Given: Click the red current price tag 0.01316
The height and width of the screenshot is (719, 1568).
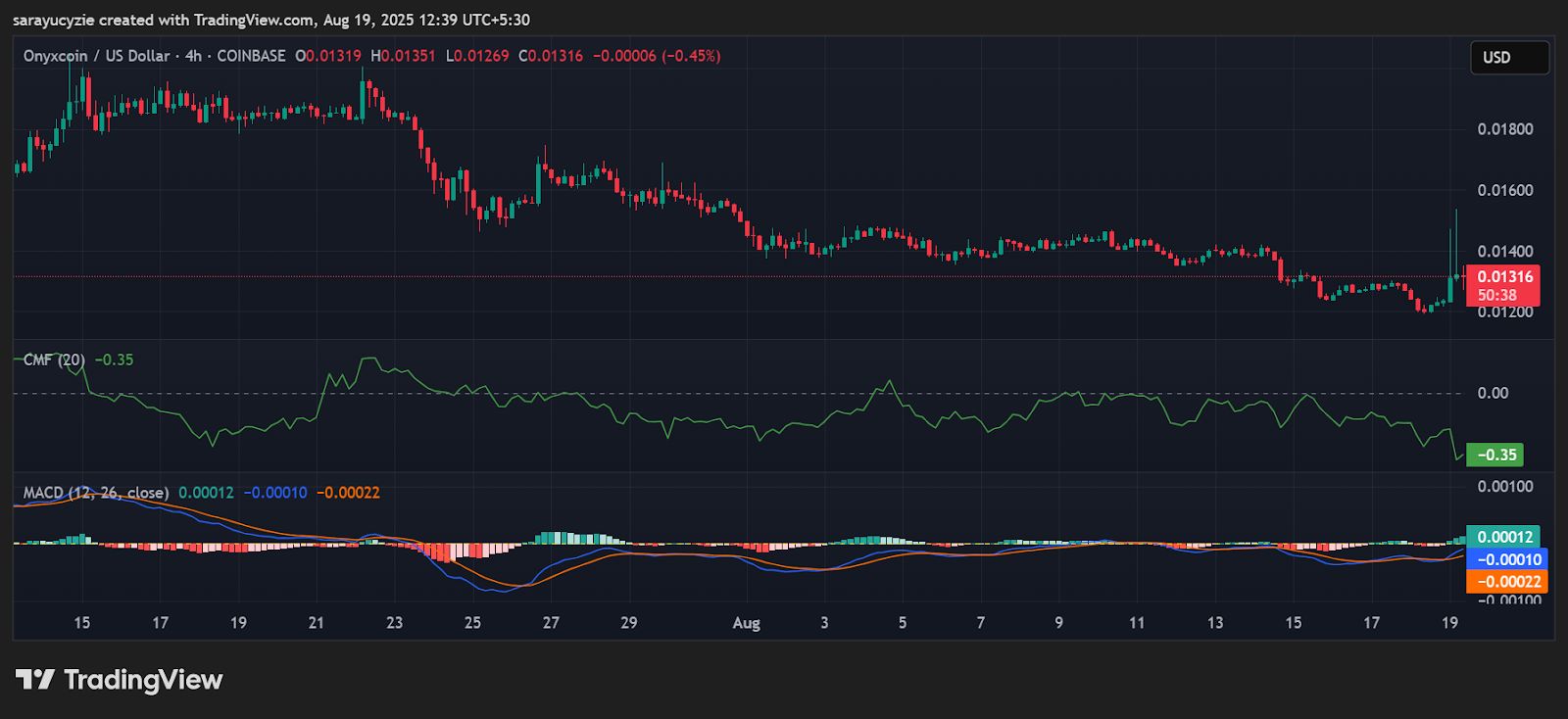Looking at the screenshot, I should coord(1502,277).
